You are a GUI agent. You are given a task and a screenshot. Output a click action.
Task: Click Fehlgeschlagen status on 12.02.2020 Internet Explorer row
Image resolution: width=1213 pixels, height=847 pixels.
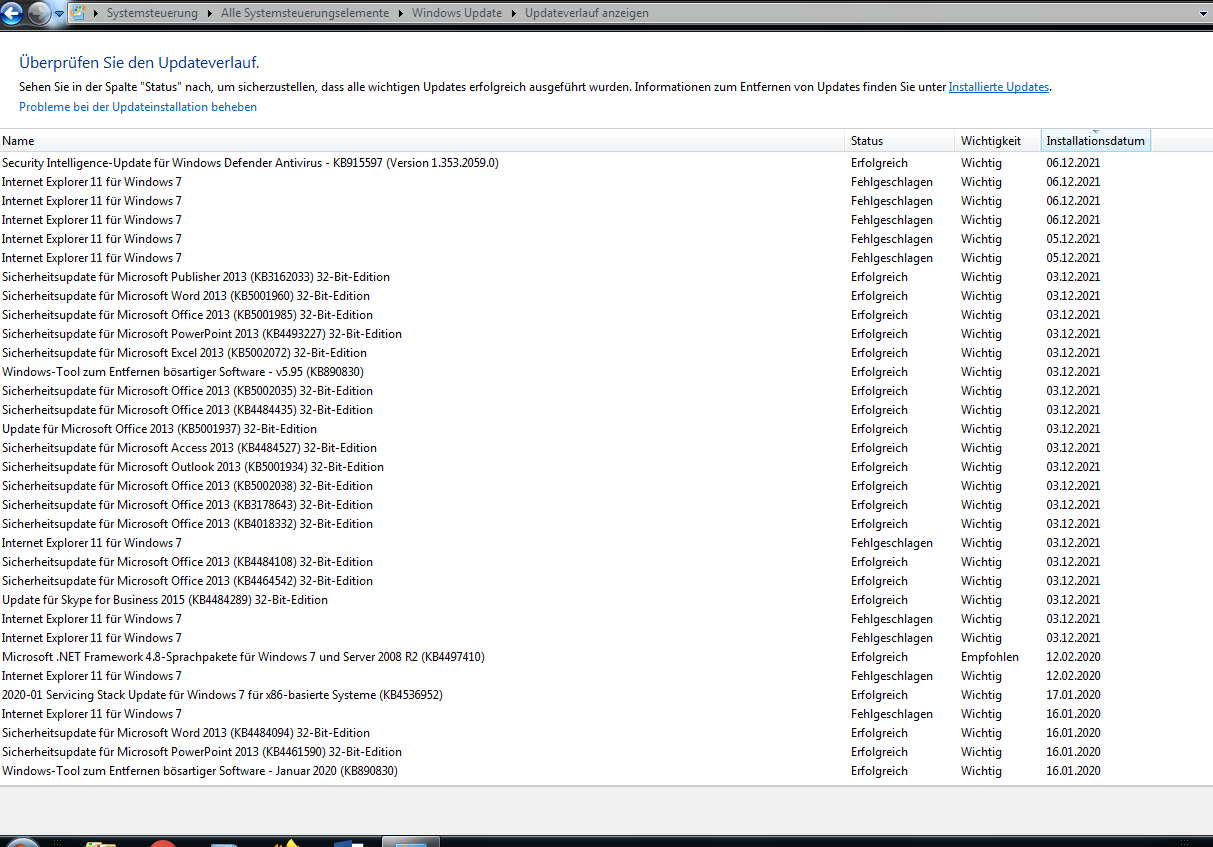892,676
